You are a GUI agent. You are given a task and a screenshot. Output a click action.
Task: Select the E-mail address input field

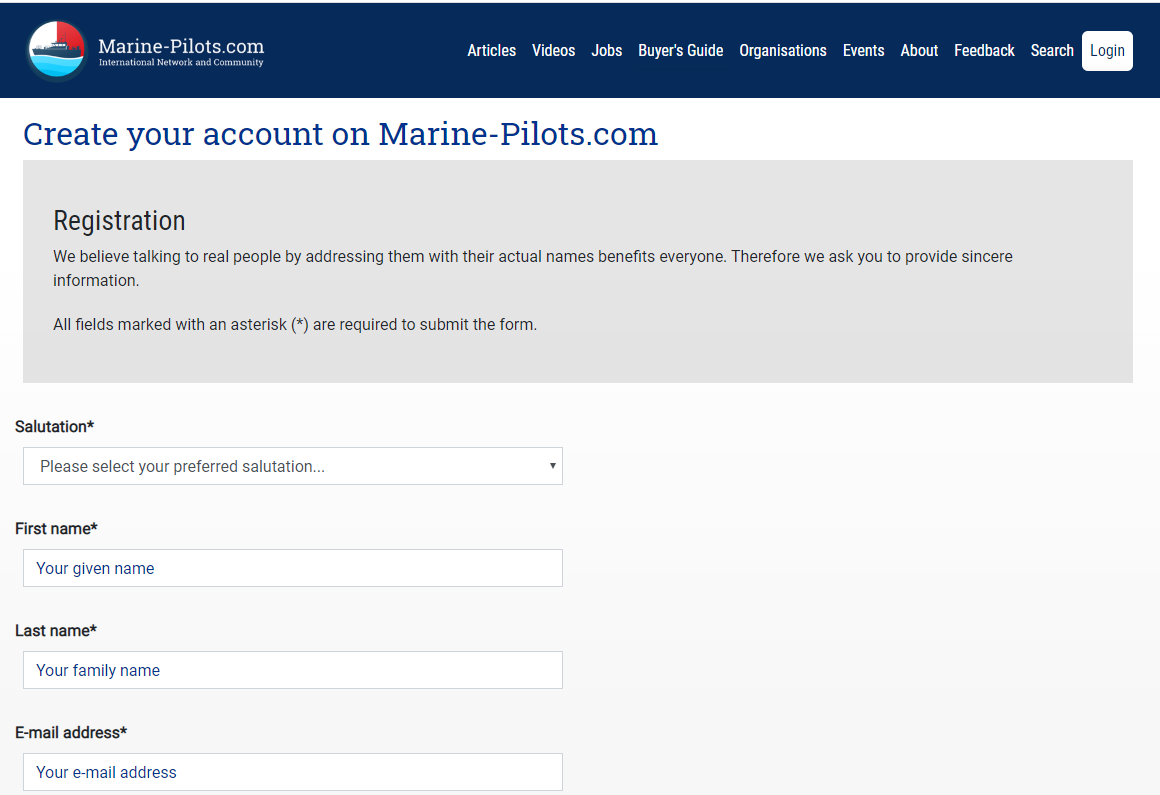pyautogui.click(x=292, y=772)
